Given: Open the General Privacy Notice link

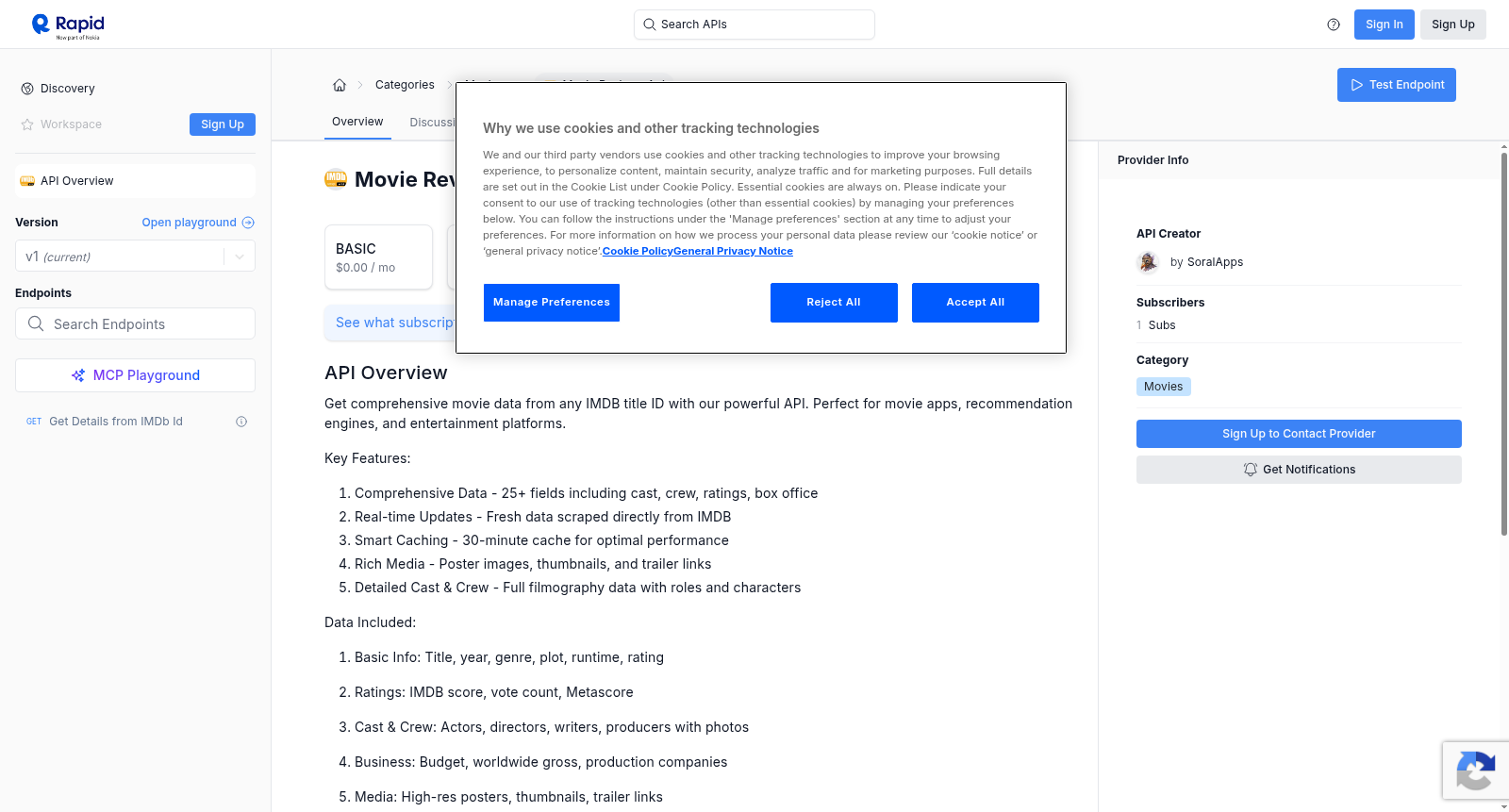Looking at the screenshot, I should [733, 251].
